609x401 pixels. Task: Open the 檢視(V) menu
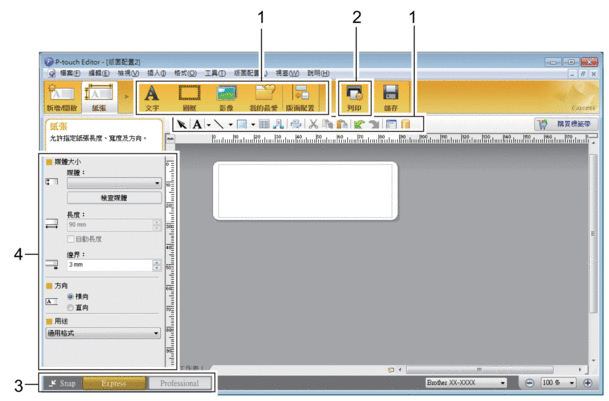(128, 73)
